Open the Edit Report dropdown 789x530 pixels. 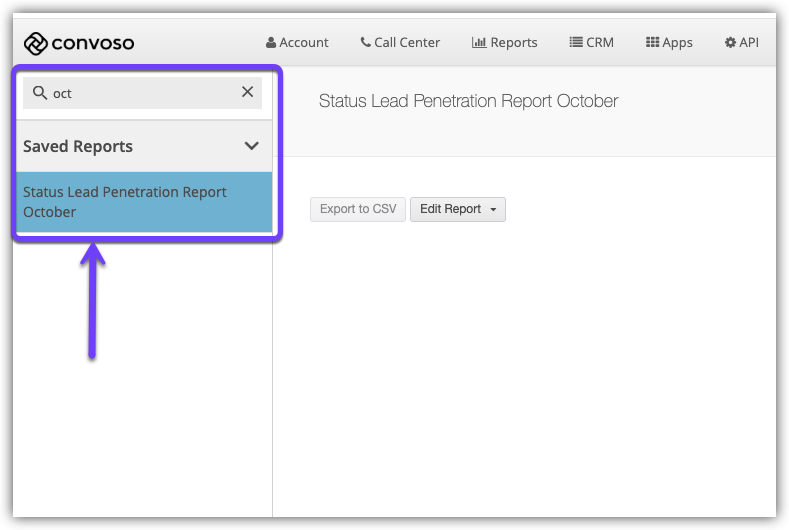[450, 209]
